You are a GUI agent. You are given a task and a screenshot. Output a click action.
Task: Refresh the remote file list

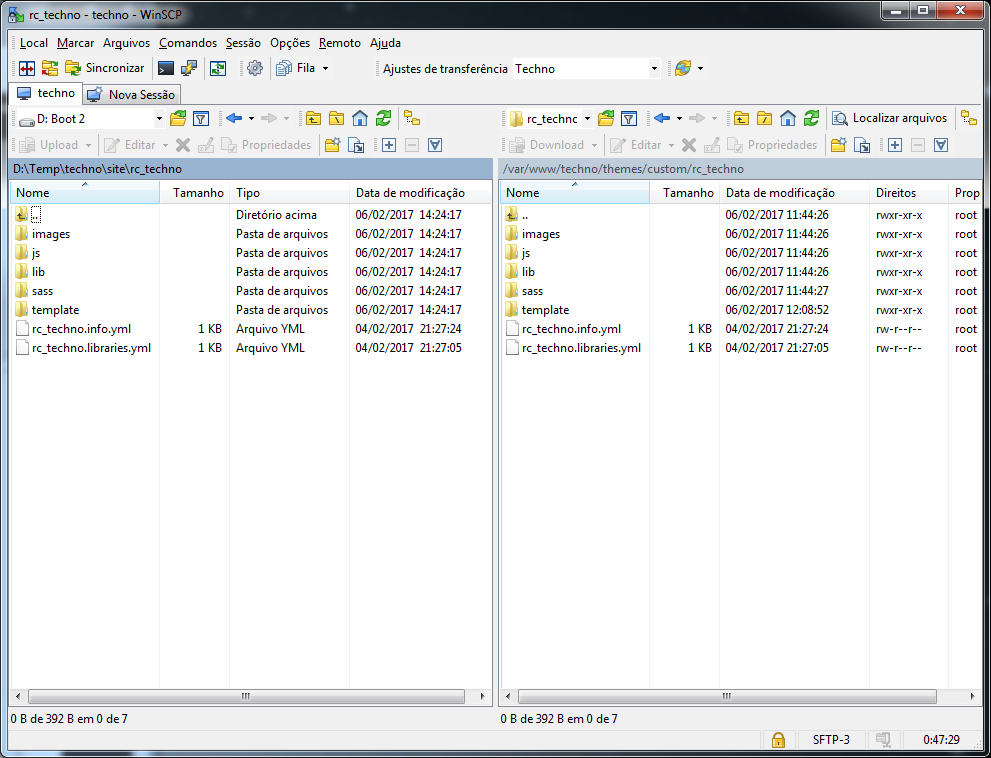coord(810,119)
